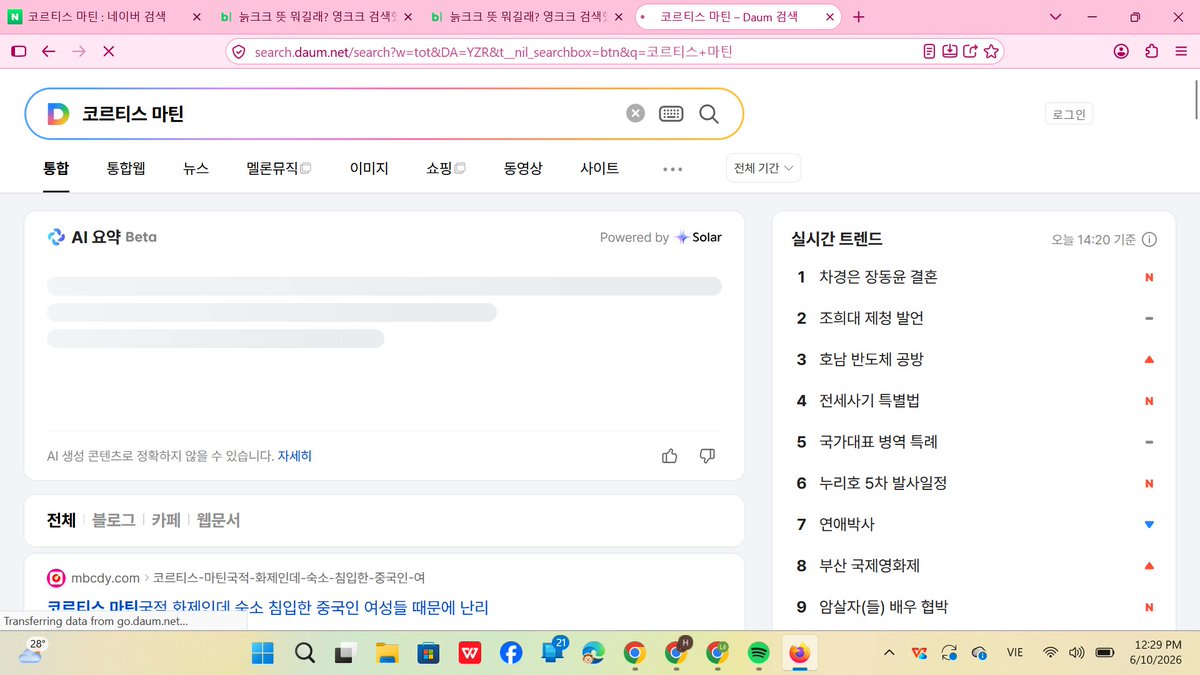Click the Daum logo in search box
The image size is (1200, 675).
(58, 114)
